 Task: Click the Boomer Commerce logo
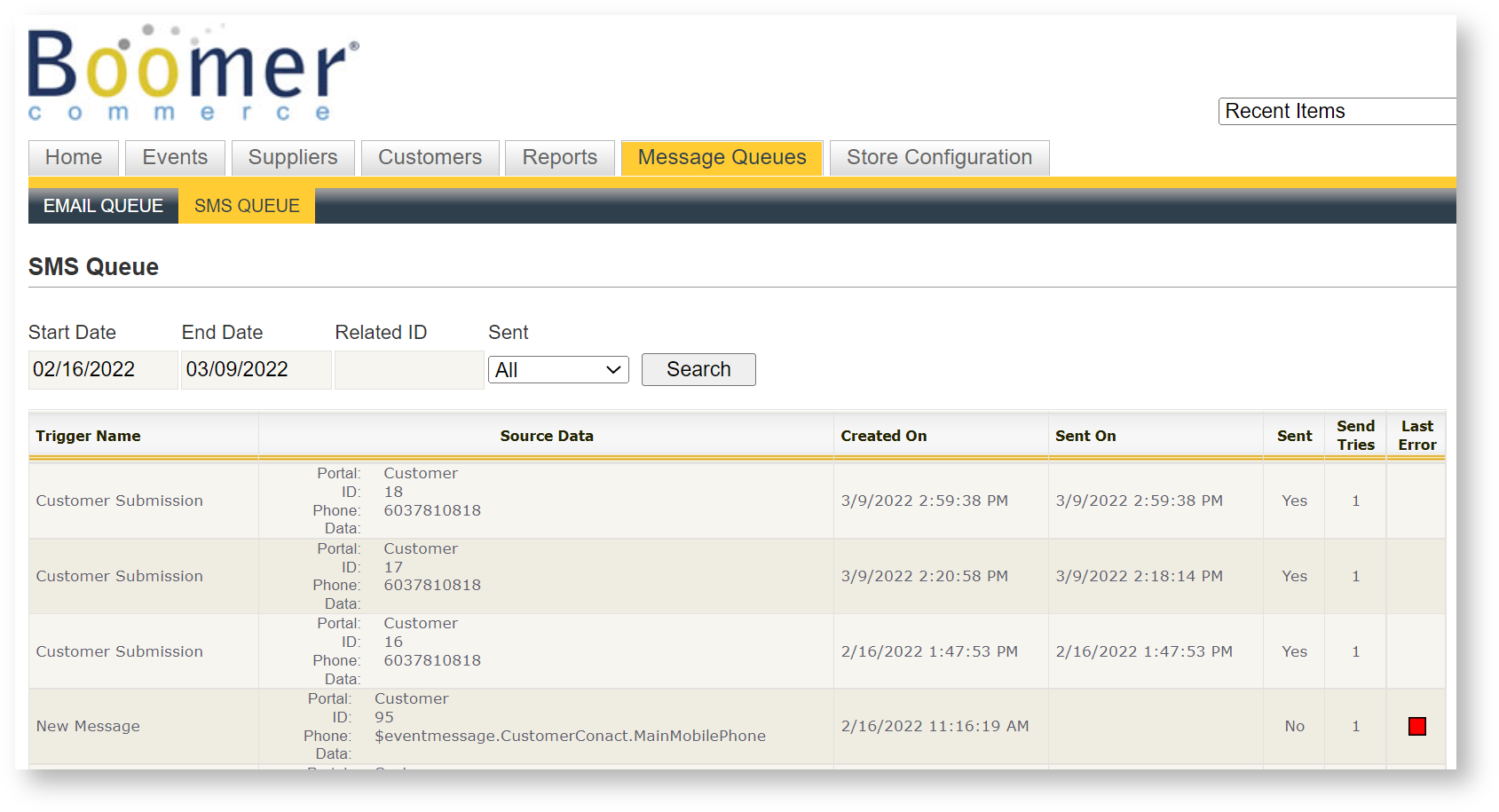[193, 73]
